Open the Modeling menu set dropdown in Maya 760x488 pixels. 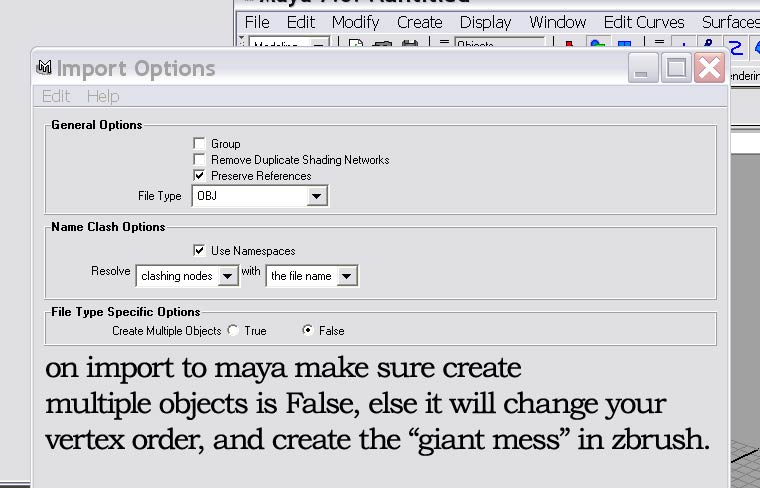[x=289, y=42]
